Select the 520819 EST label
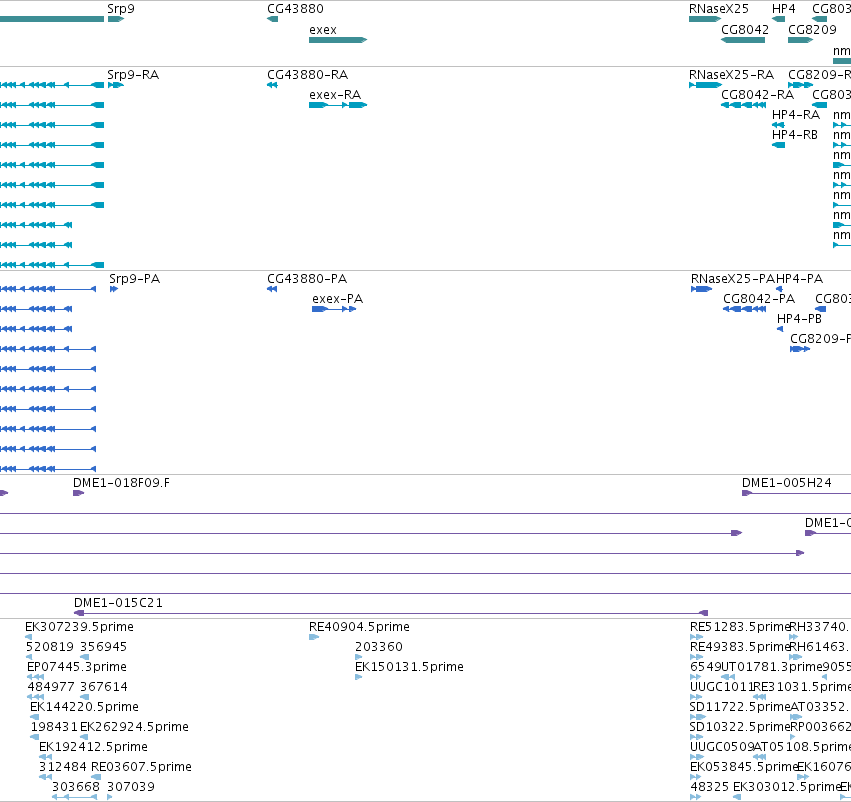The image size is (851, 802). (x=49, y=646)
